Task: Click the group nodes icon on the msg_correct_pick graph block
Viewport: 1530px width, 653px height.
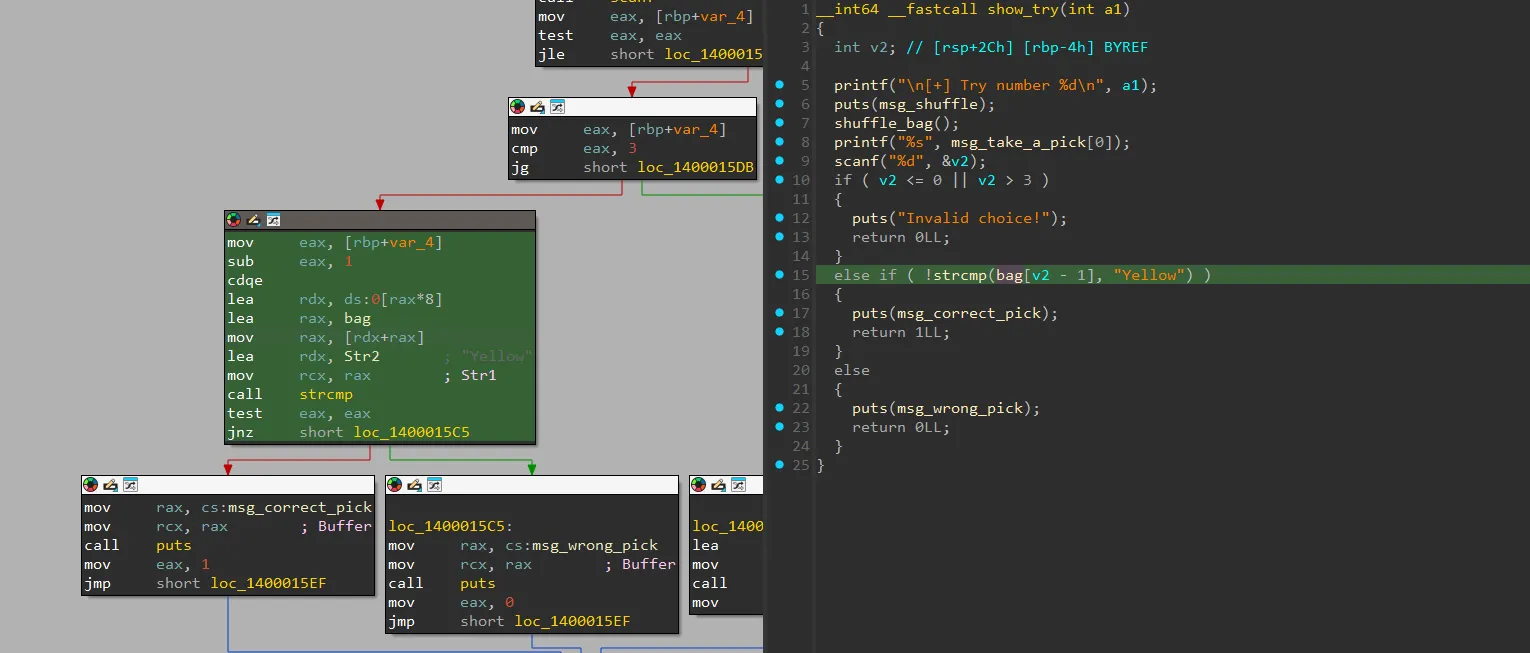Action: [x=130, y=485]
